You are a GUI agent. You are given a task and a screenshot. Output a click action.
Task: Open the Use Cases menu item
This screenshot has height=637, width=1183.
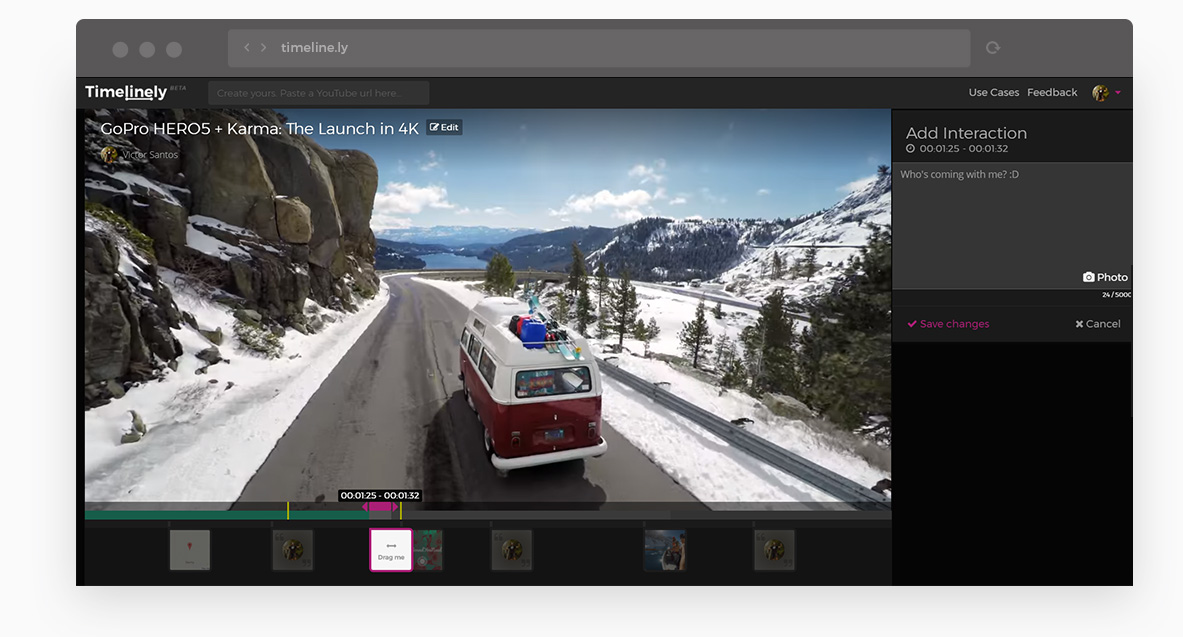click(993, 92)
